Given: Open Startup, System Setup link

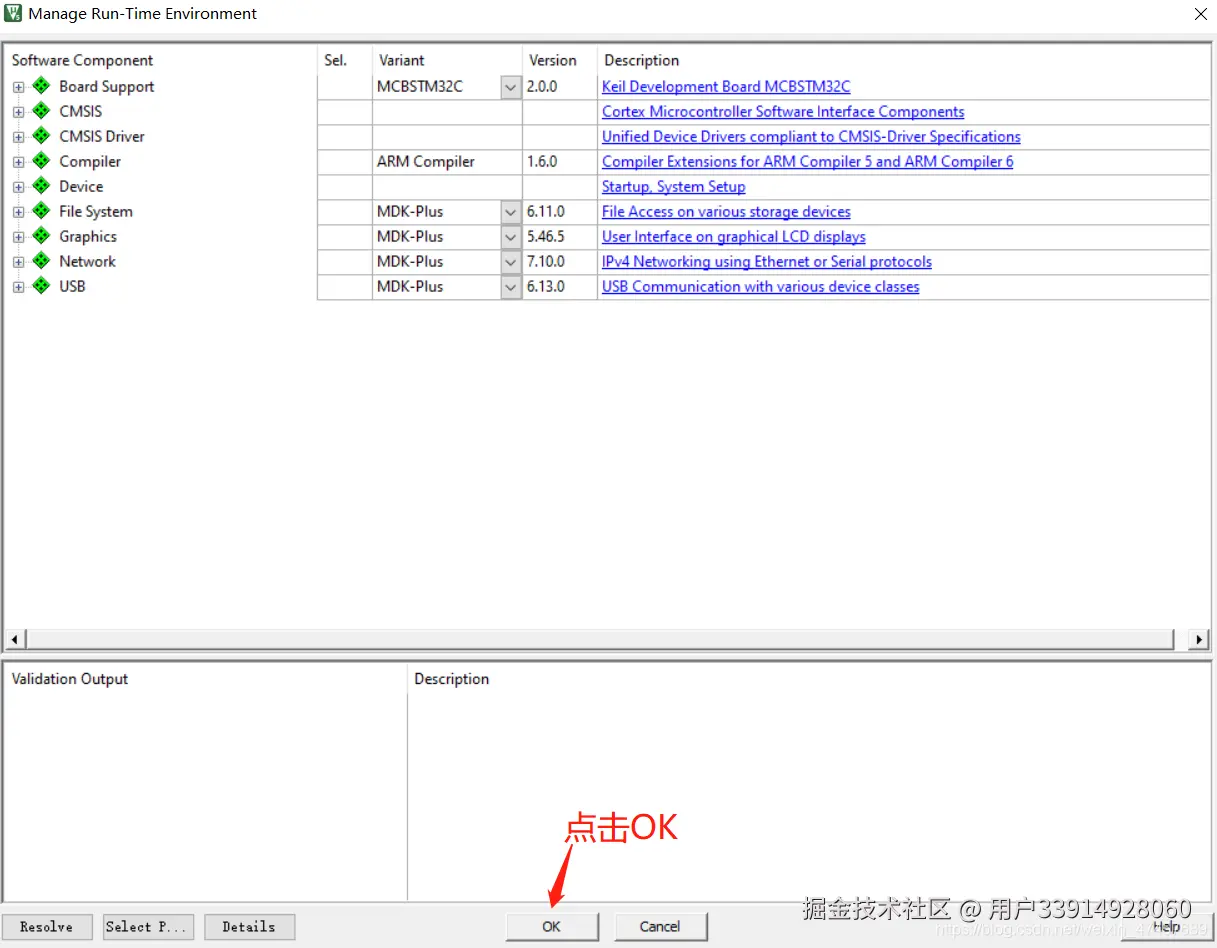Looking at the screenshot, I should pyautogui.click(x=673, y=187).
